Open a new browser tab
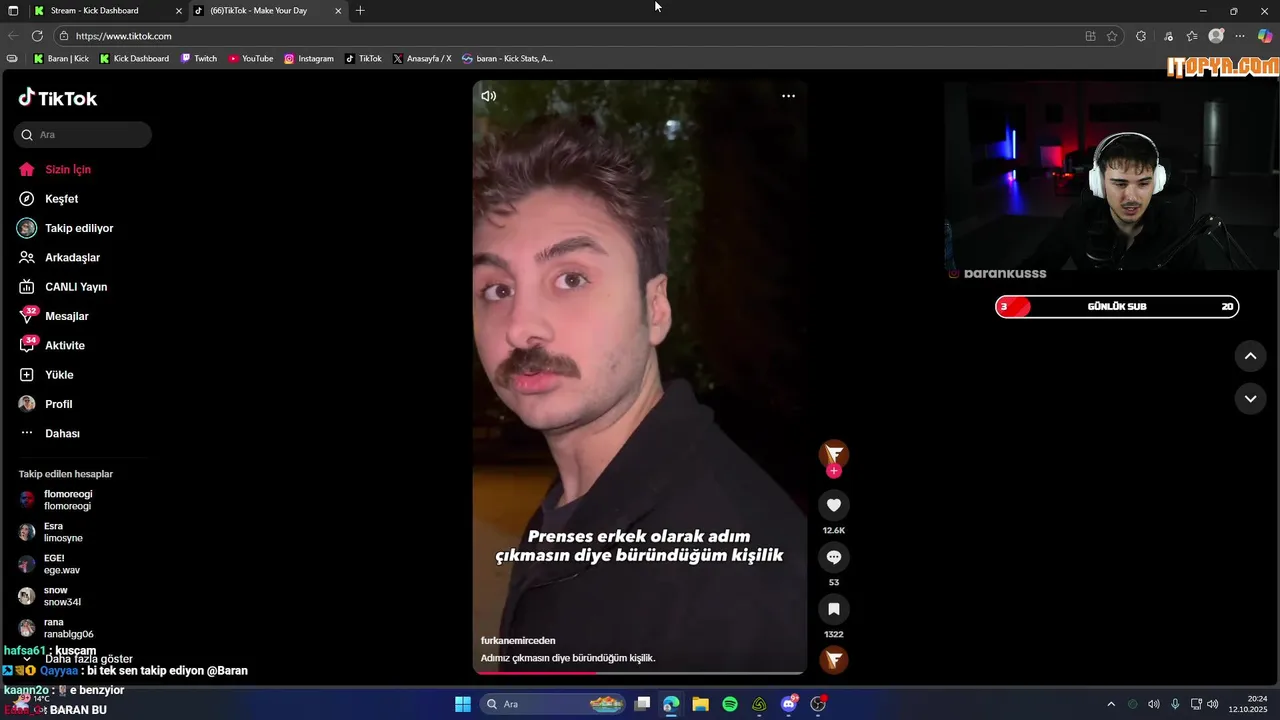1280x720 pixels. [360, 11]
